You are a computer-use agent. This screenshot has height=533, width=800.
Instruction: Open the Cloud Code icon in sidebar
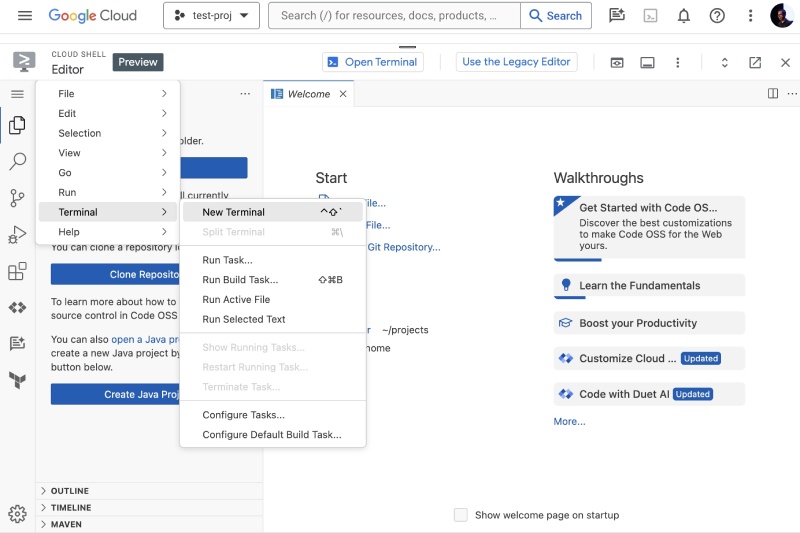pos(17,307)
